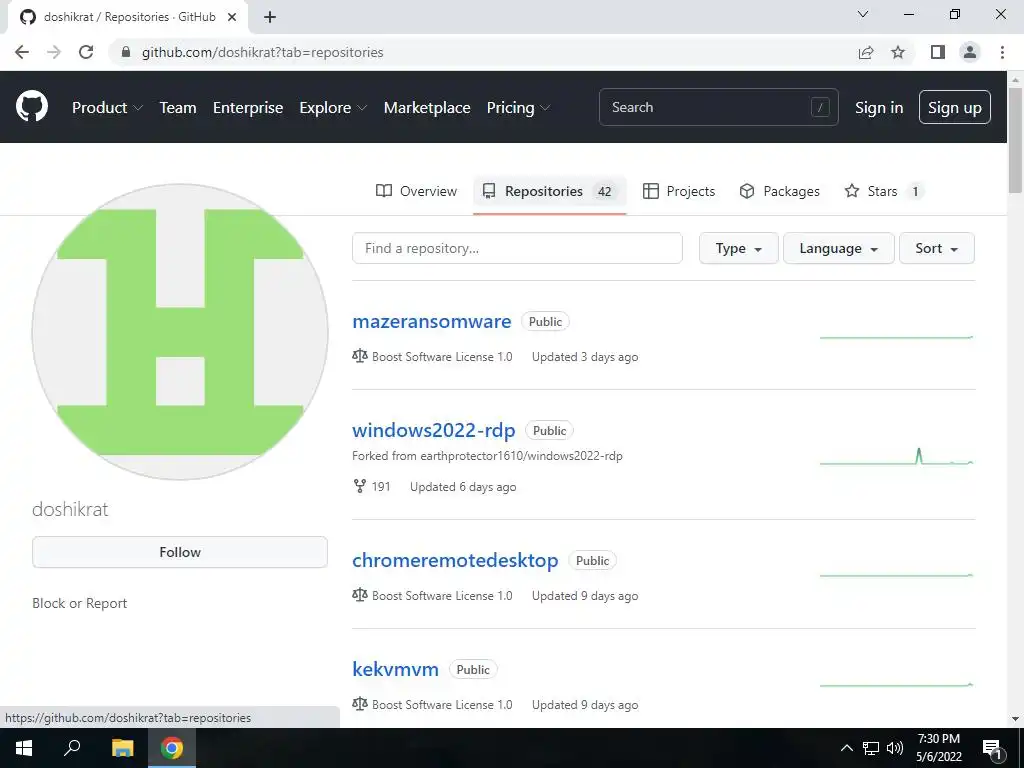Open the Marketplace page
This screenshot has width=1024, height=768.
[427, 107]
